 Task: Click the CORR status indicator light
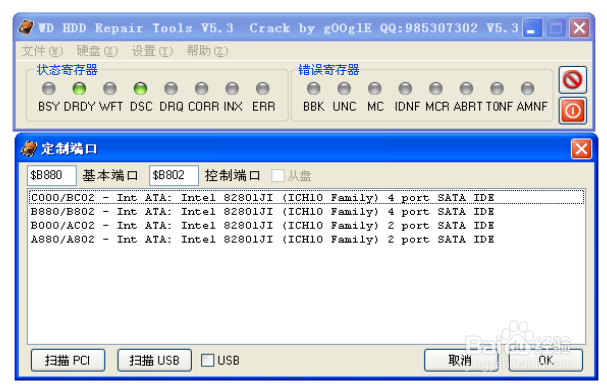click(201, 89)
